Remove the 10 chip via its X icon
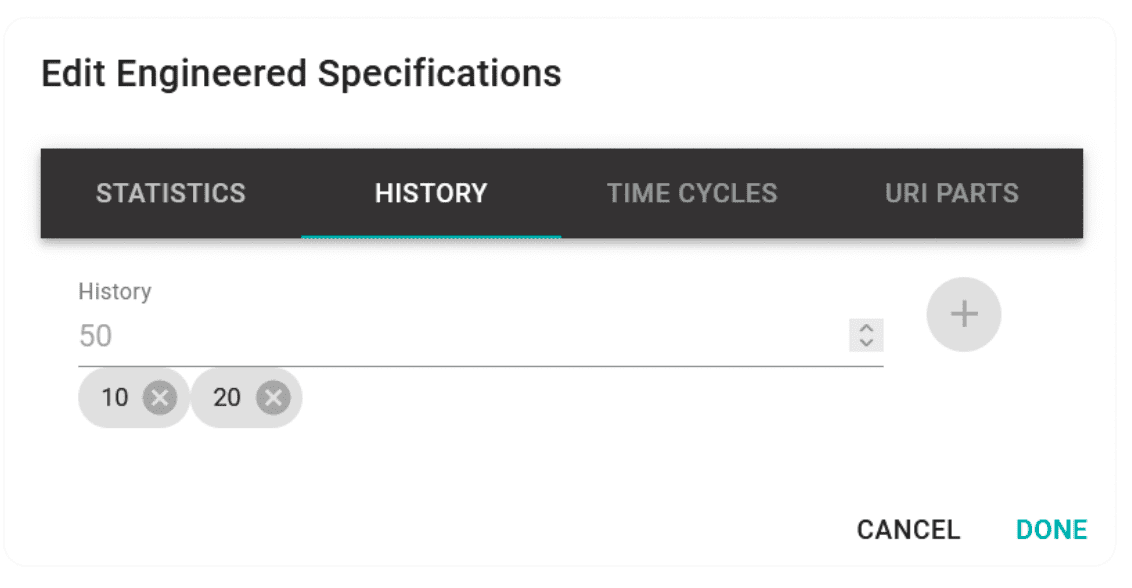This screenshot has height=588, width=1132. pyautogui.click(x=160, y=398)
